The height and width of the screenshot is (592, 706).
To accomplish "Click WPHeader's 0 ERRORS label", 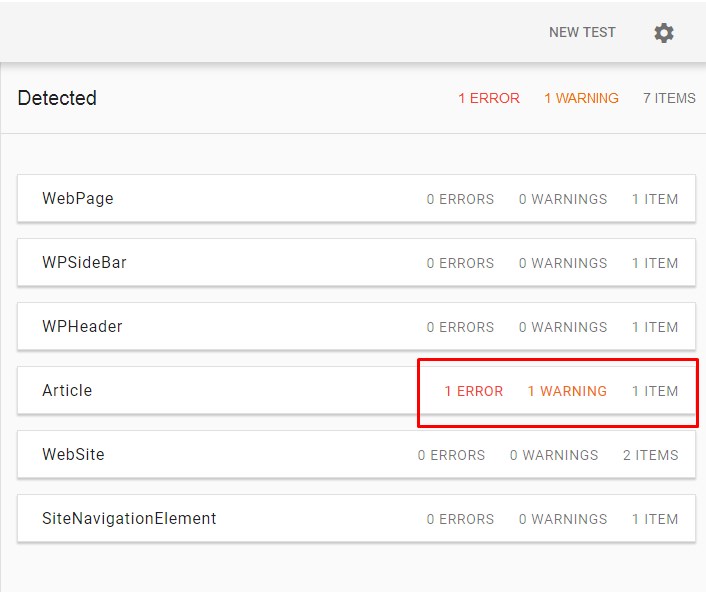I will coord(460,327).
